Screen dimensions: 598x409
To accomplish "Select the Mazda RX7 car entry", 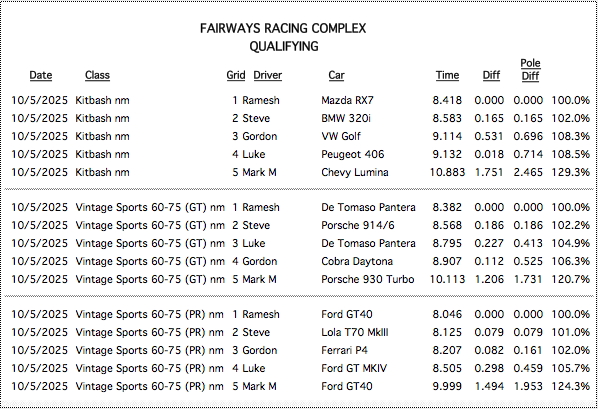I will pyautogui.click(x=347, y=100).
